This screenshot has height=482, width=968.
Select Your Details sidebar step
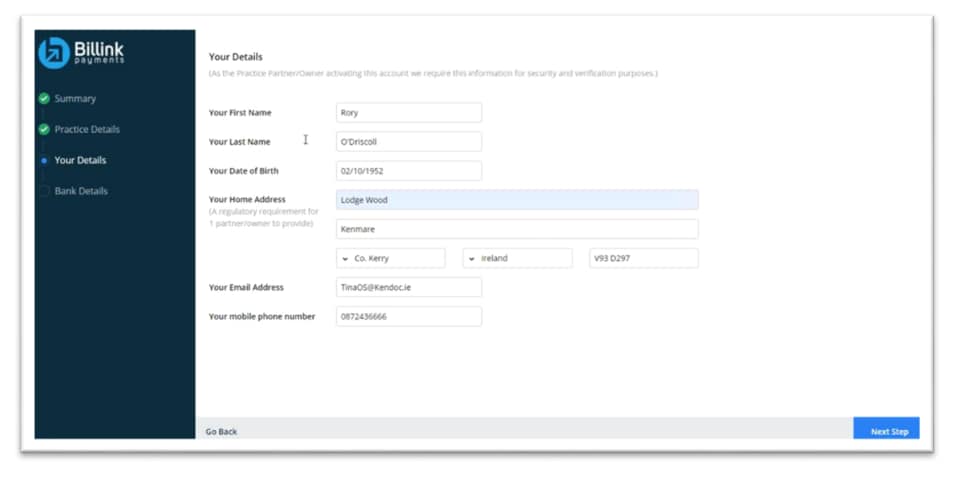coord(80,160)
